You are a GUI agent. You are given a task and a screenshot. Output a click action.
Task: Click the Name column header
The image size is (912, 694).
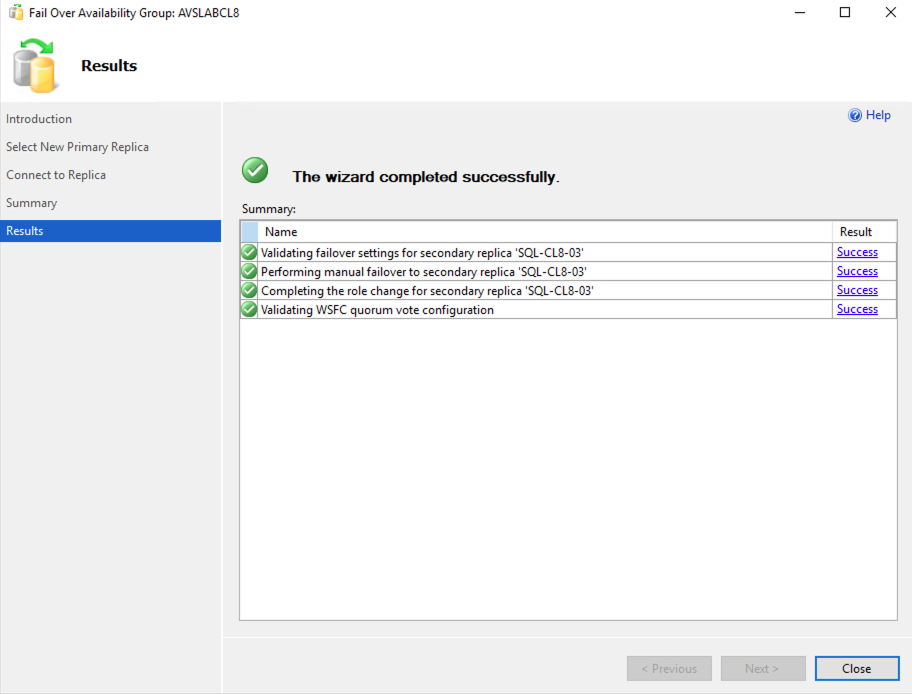(545, 232)
